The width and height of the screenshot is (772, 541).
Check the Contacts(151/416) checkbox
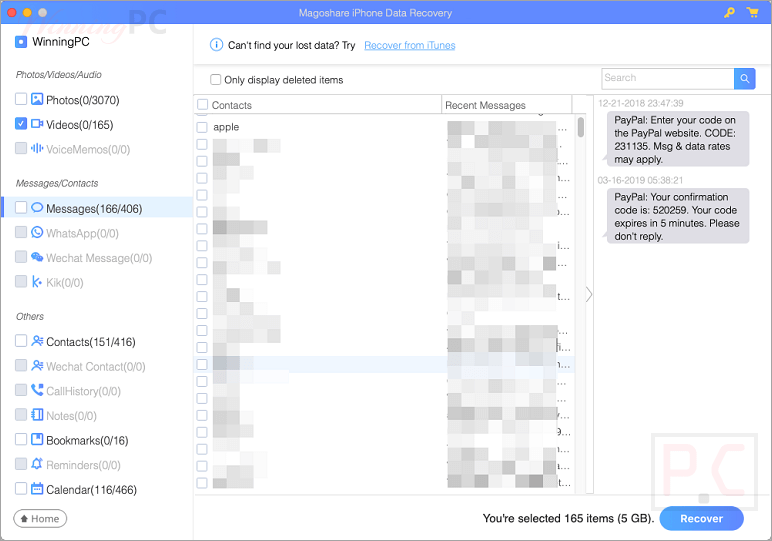pos(21,341)
